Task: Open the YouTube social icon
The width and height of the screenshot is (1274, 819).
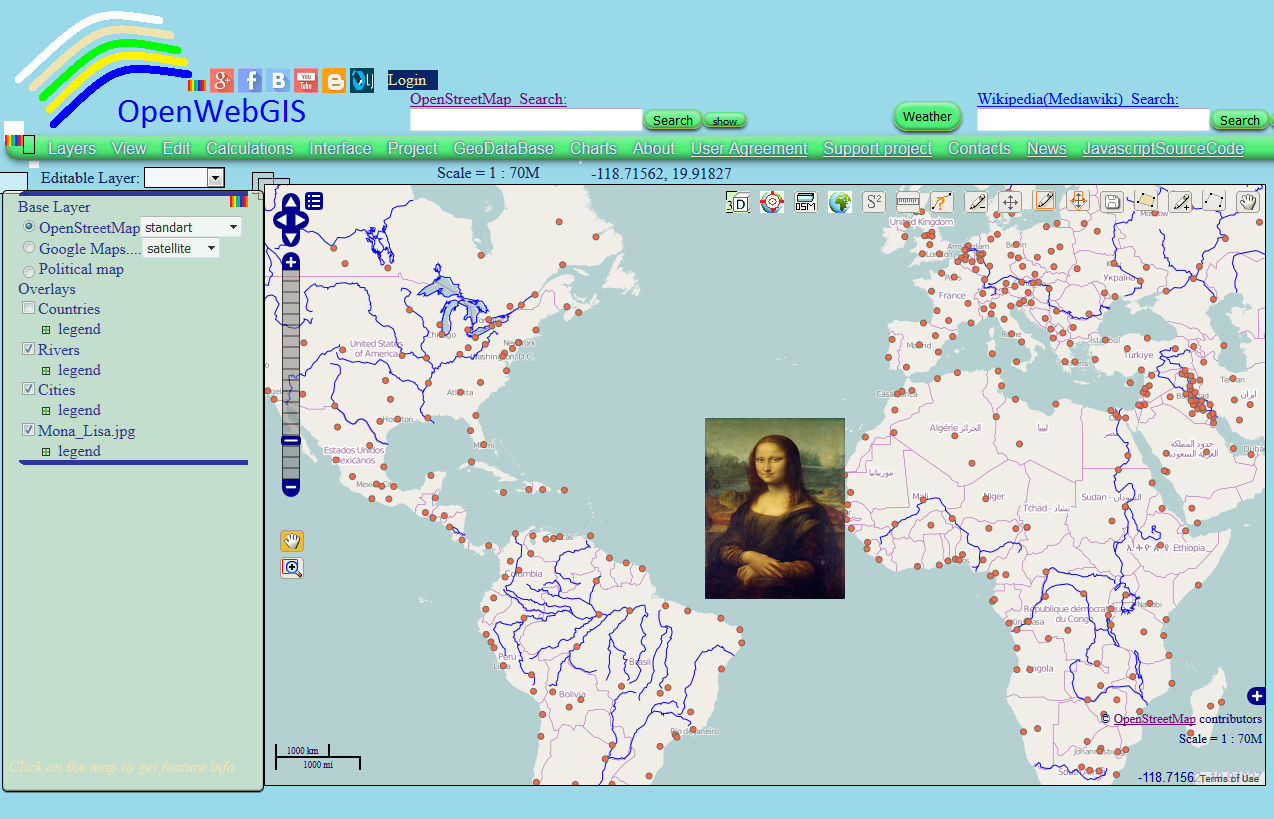Action: [306, 81]
